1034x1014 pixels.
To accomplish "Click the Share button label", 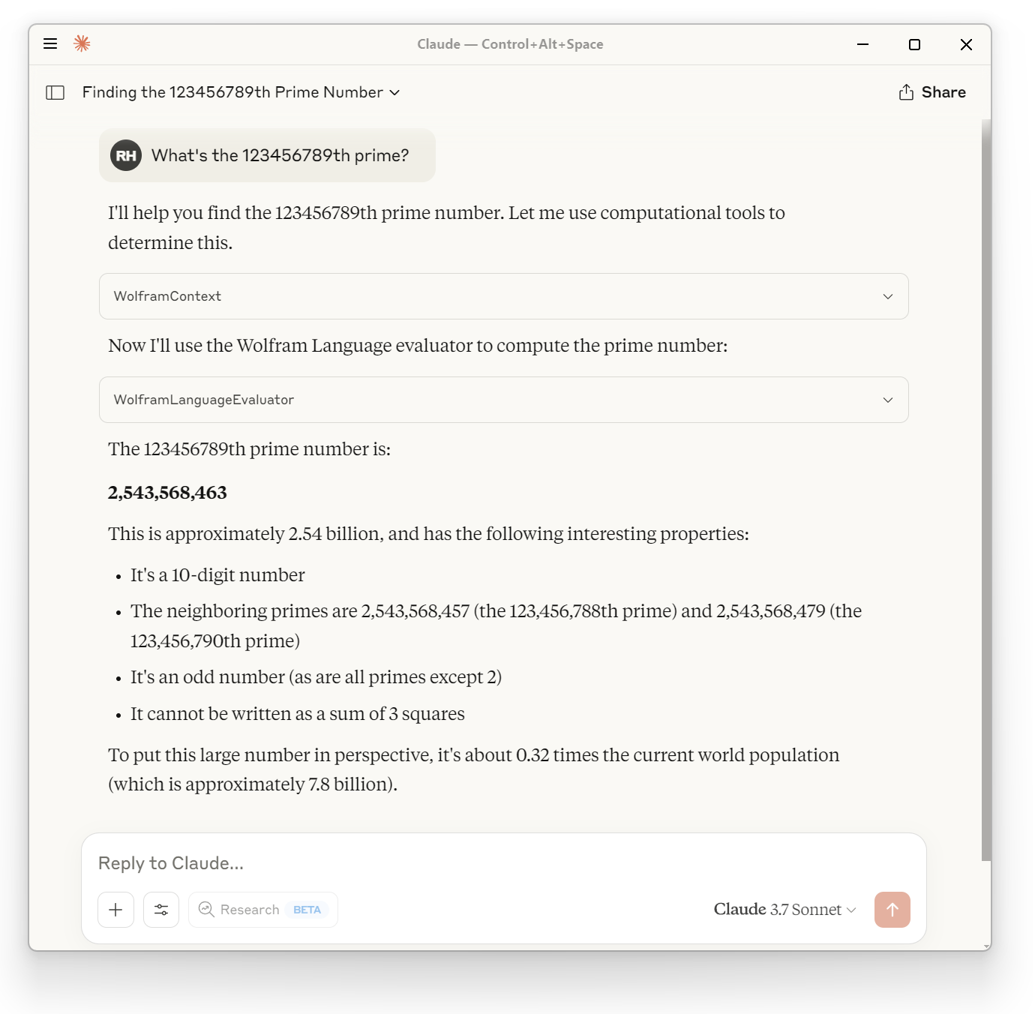I will (x=943, y=93).
